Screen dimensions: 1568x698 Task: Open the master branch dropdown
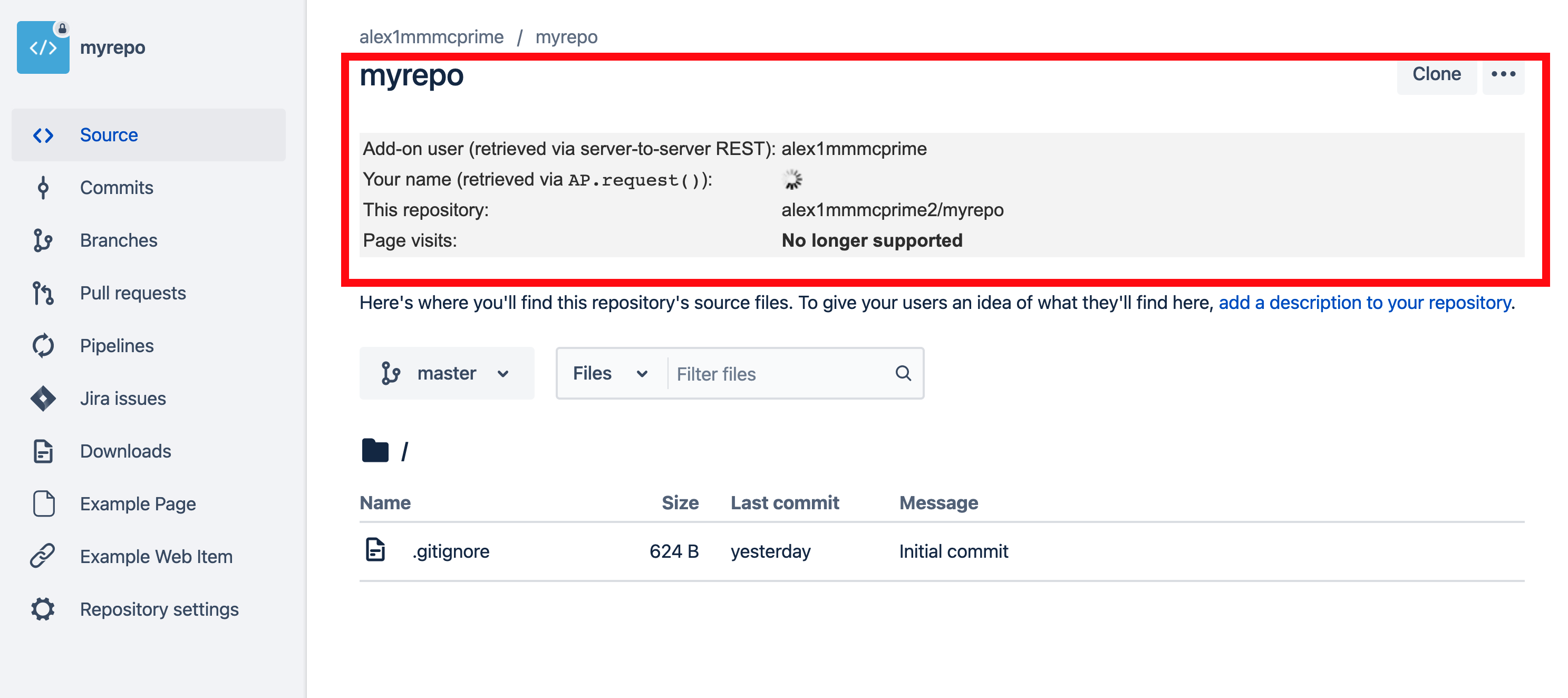(447, 373)
